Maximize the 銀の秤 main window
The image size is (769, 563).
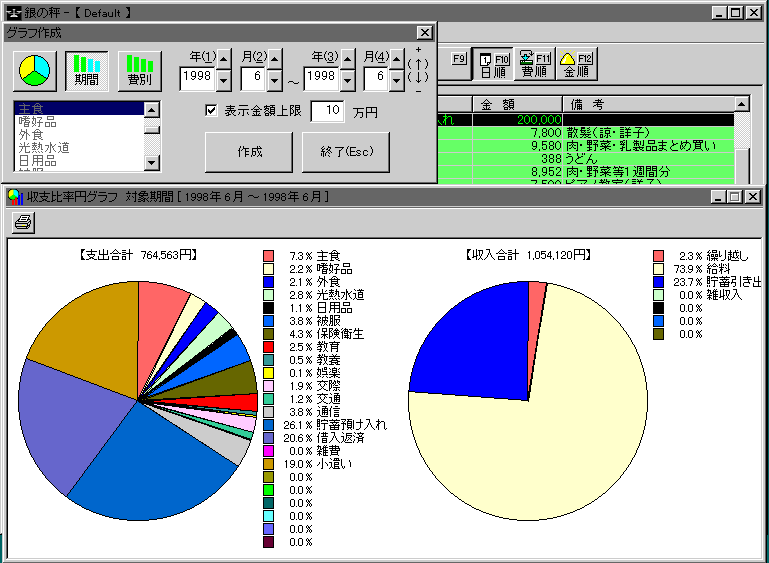(736, 13)
